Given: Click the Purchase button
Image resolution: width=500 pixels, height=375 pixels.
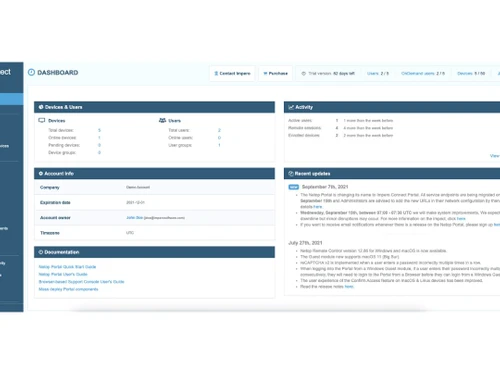Looking at the screenshot, I should [276, 73].
